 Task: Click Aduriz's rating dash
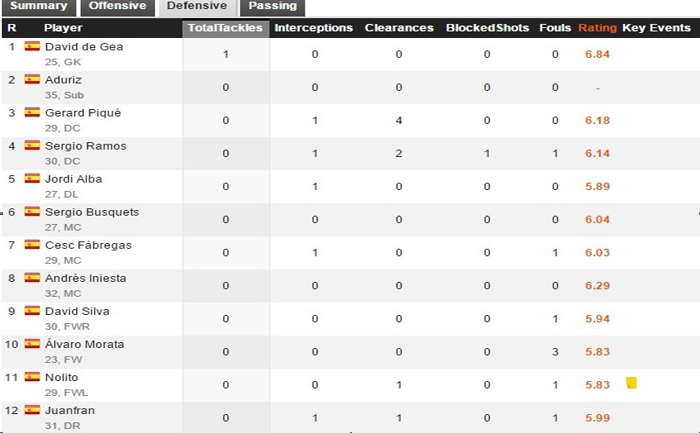pyautogui.click(x=598, y=88)
